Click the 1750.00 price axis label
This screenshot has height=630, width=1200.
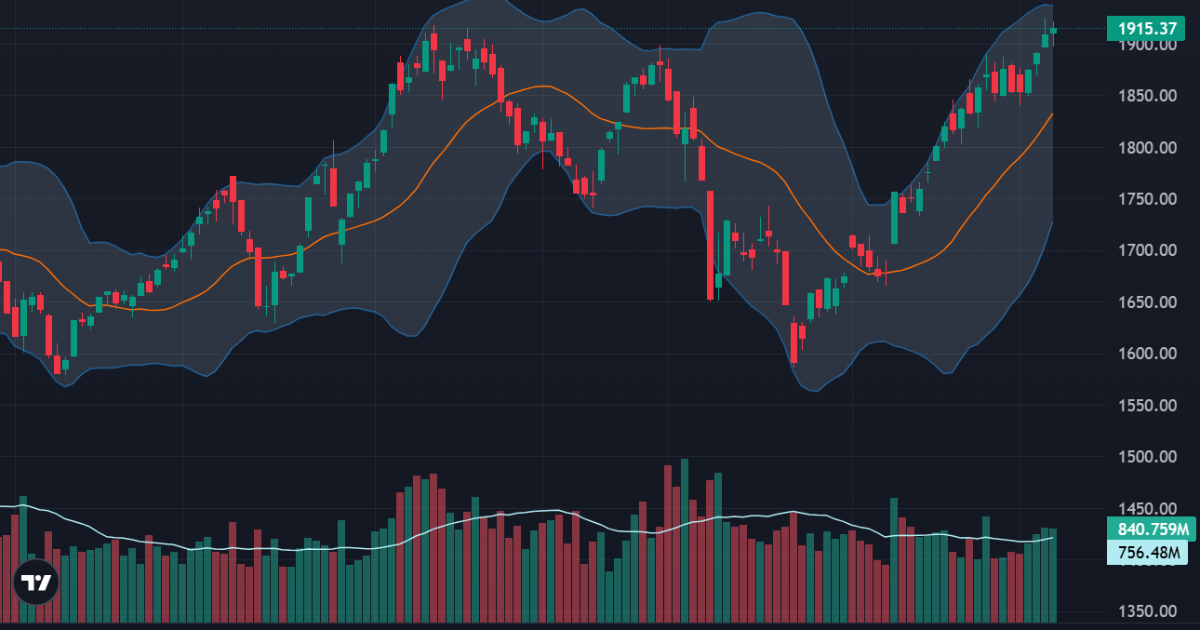point(1148,199)
